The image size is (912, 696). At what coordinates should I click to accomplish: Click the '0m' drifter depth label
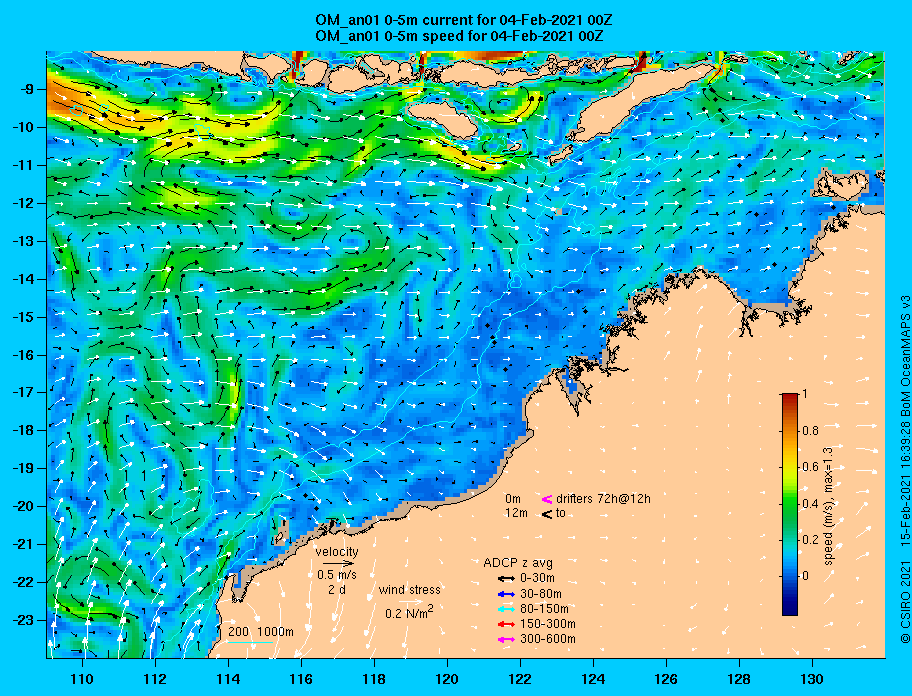[513, 499]
